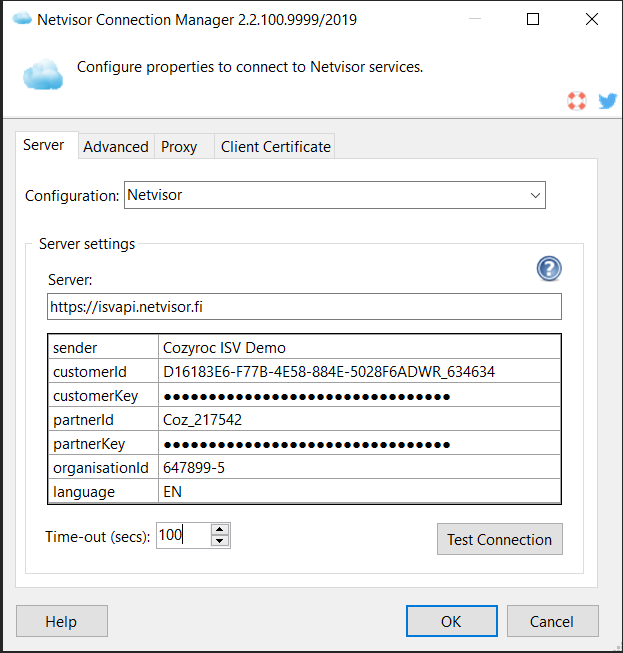
Task: Increase time-out with up arrow
Action: [220, 530]
